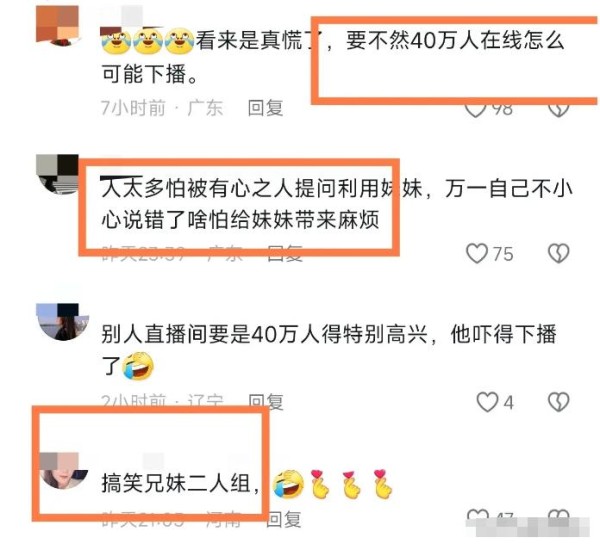
Task: Like the comment with 75 likes
Action: (x=477, y=253)
